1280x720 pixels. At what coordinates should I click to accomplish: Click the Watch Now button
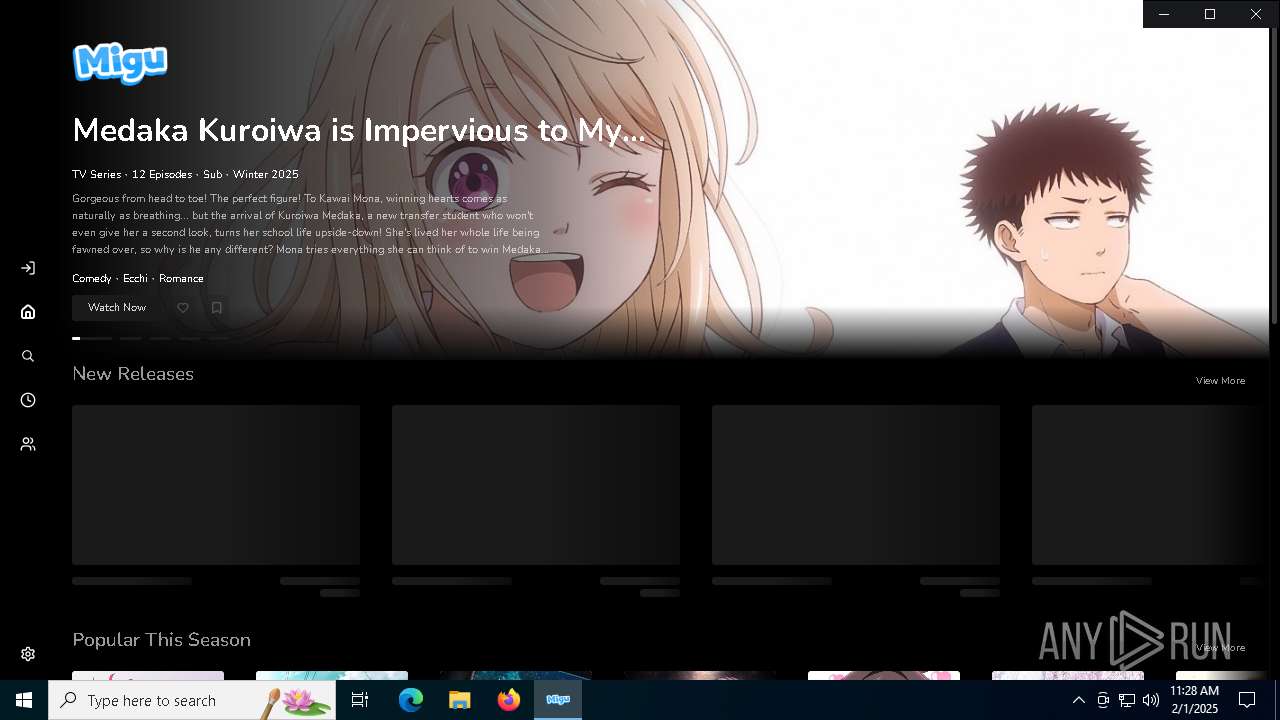tap(117, 308)
